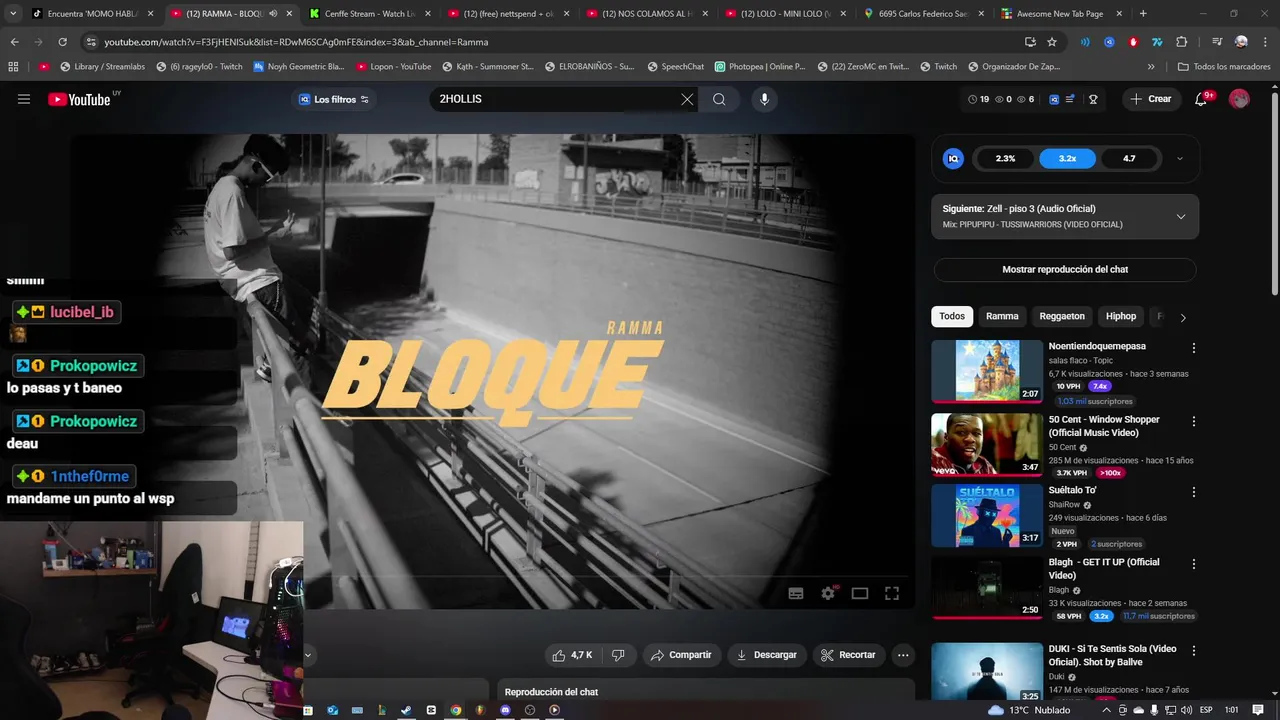Click the red hand extension icon

pyautogui.click(x=1133, y=42)
